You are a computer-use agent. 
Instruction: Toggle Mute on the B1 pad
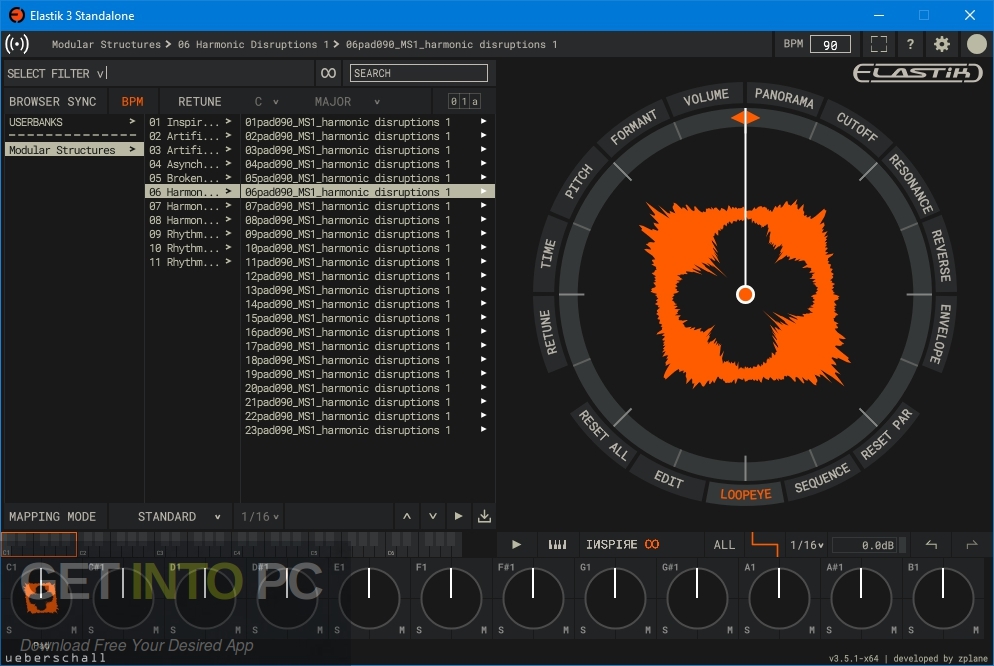coord(976,630)
